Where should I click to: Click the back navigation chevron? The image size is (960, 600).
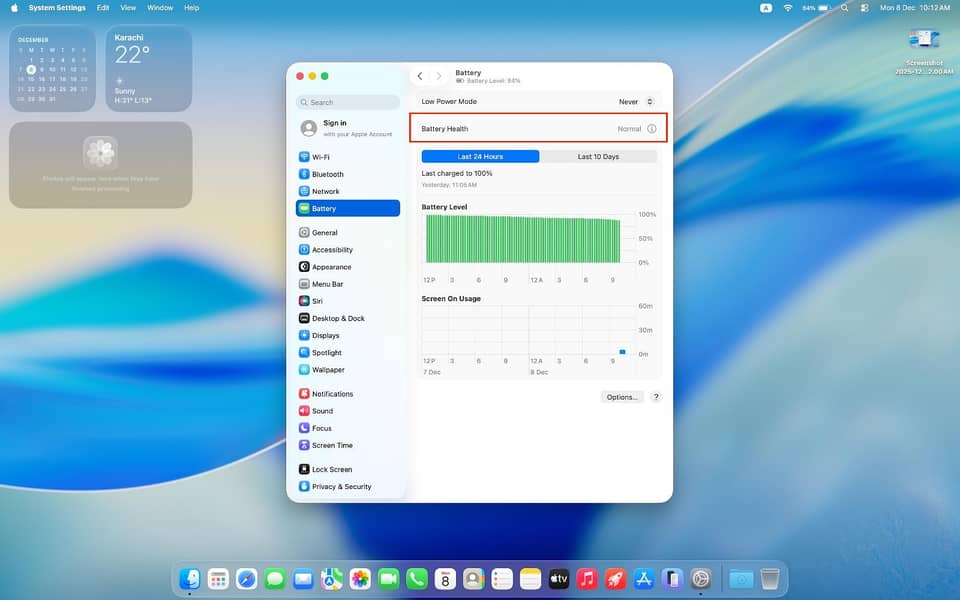coord(420,76)
